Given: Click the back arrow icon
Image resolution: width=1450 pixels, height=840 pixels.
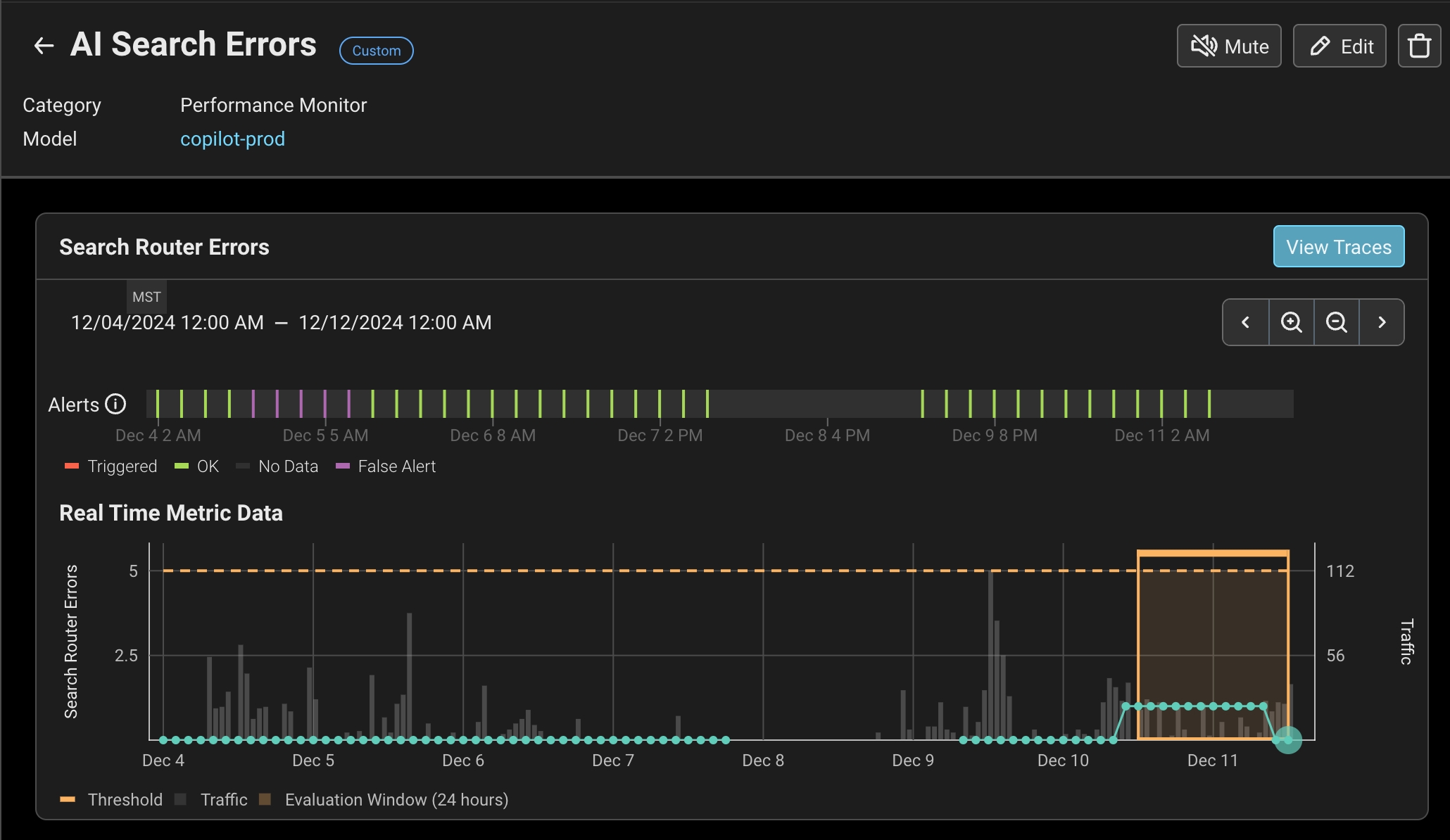Looking at the screenshot, I should click(44, 46).
